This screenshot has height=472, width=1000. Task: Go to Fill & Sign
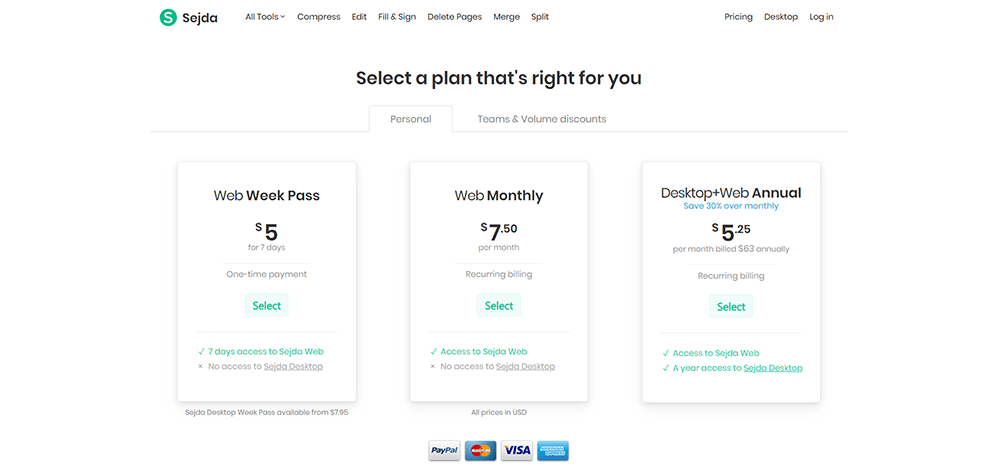pos(397,17)
